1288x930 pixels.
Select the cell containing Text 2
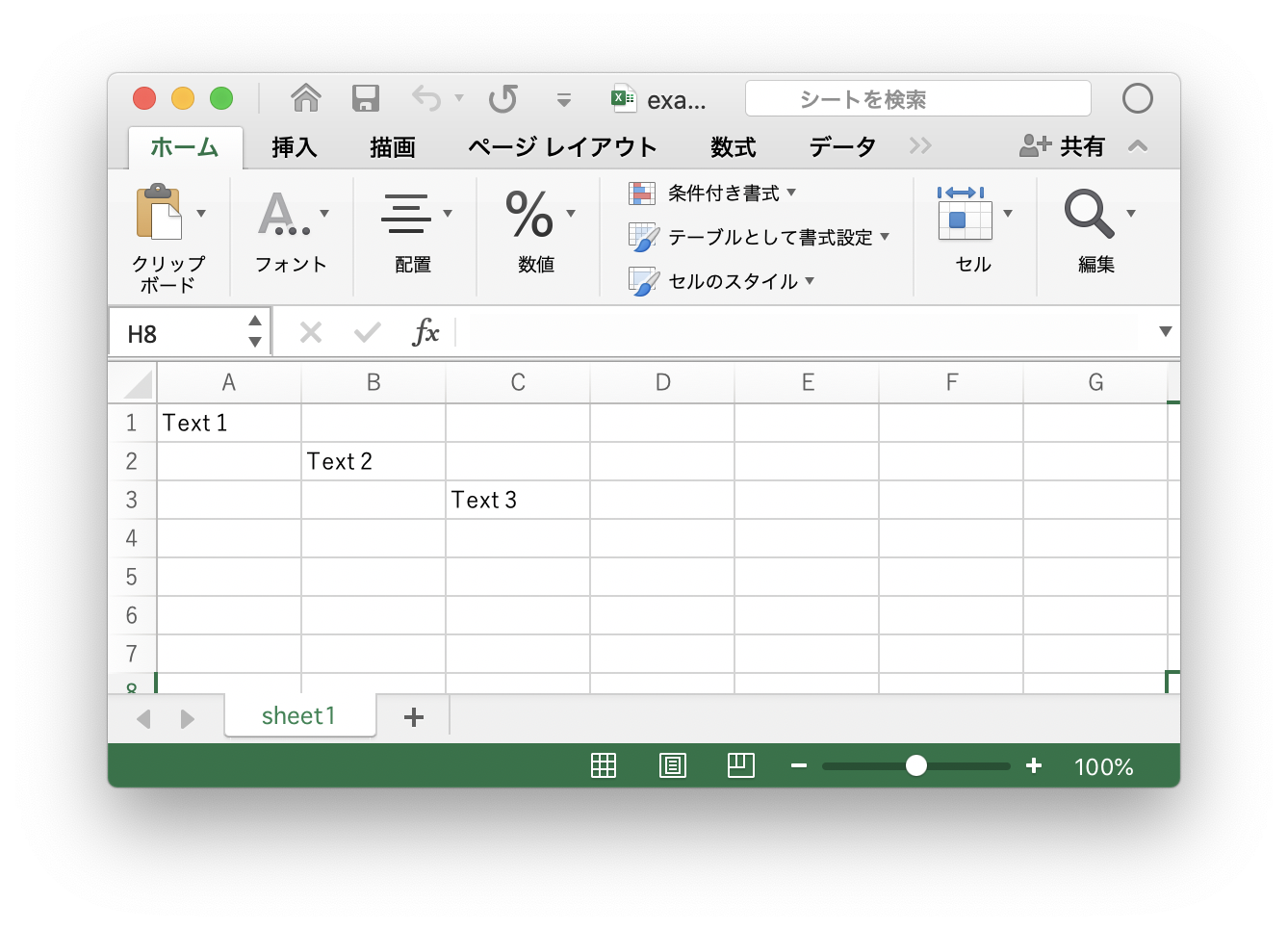373,460
